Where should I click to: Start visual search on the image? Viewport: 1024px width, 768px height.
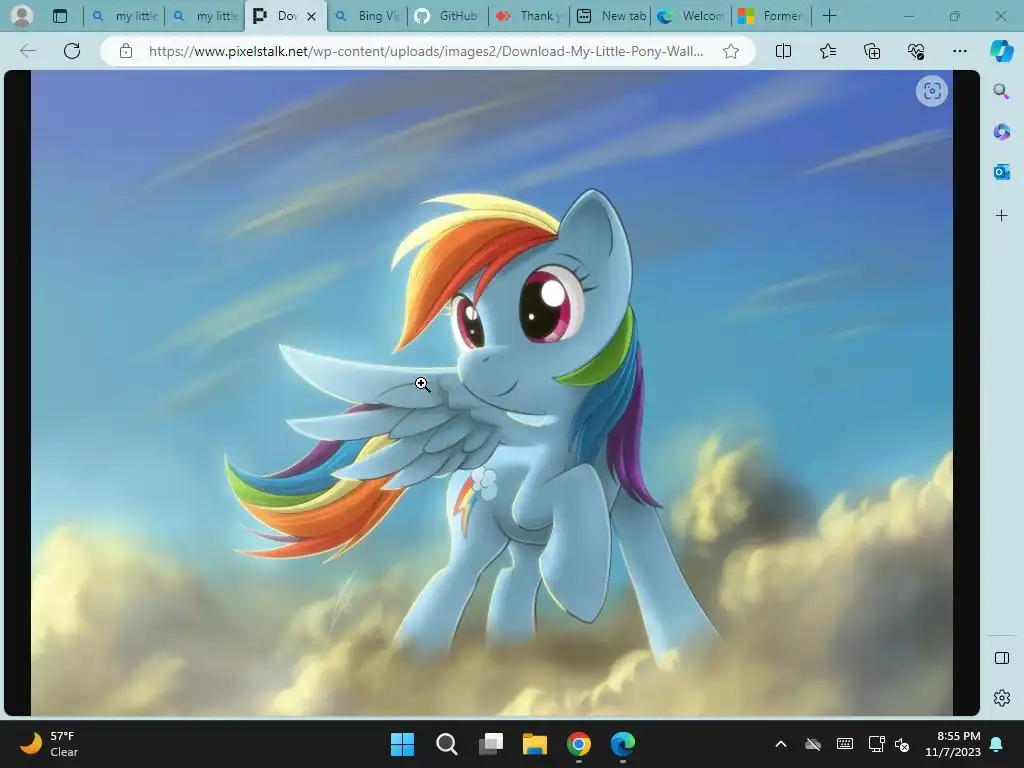click(x=932, y=91)
